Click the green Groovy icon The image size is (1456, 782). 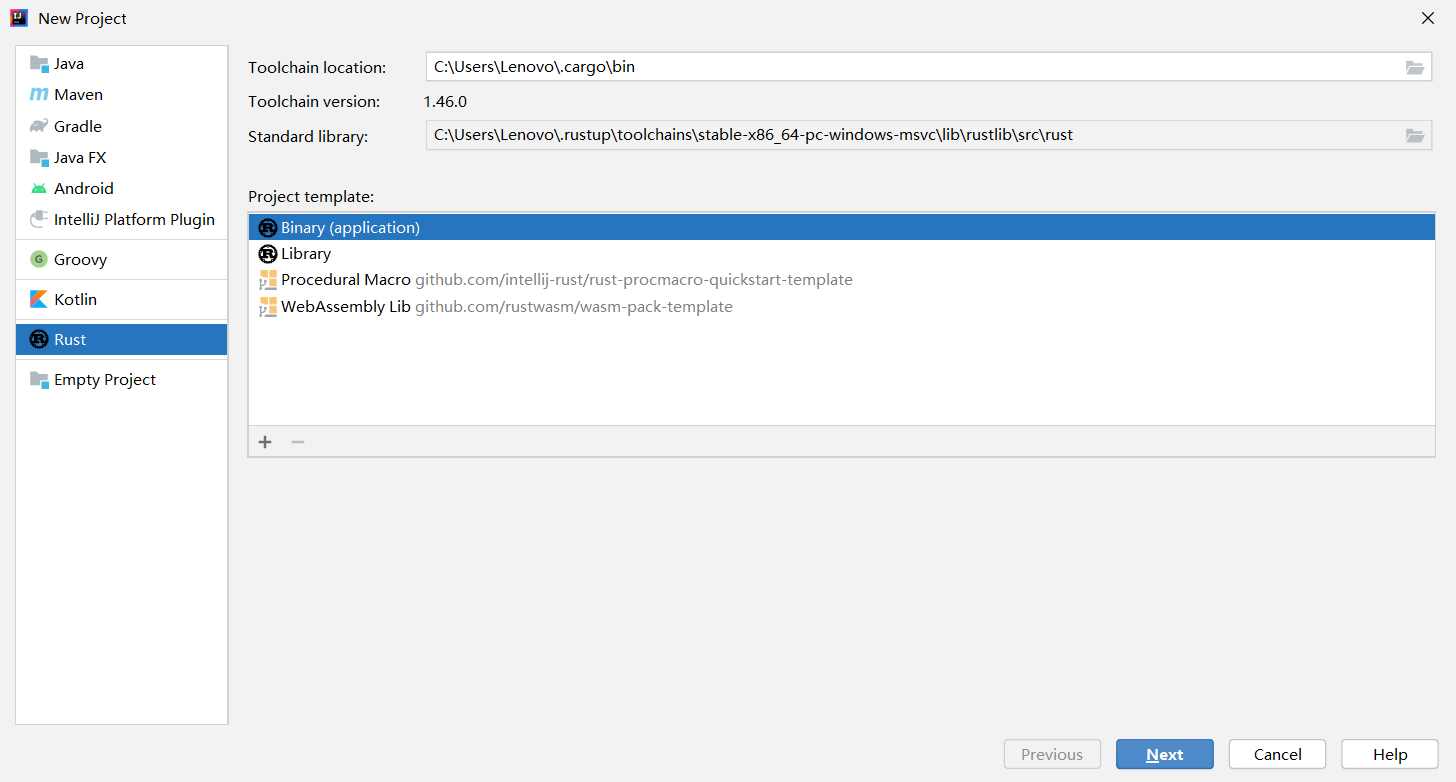point(39,259)
